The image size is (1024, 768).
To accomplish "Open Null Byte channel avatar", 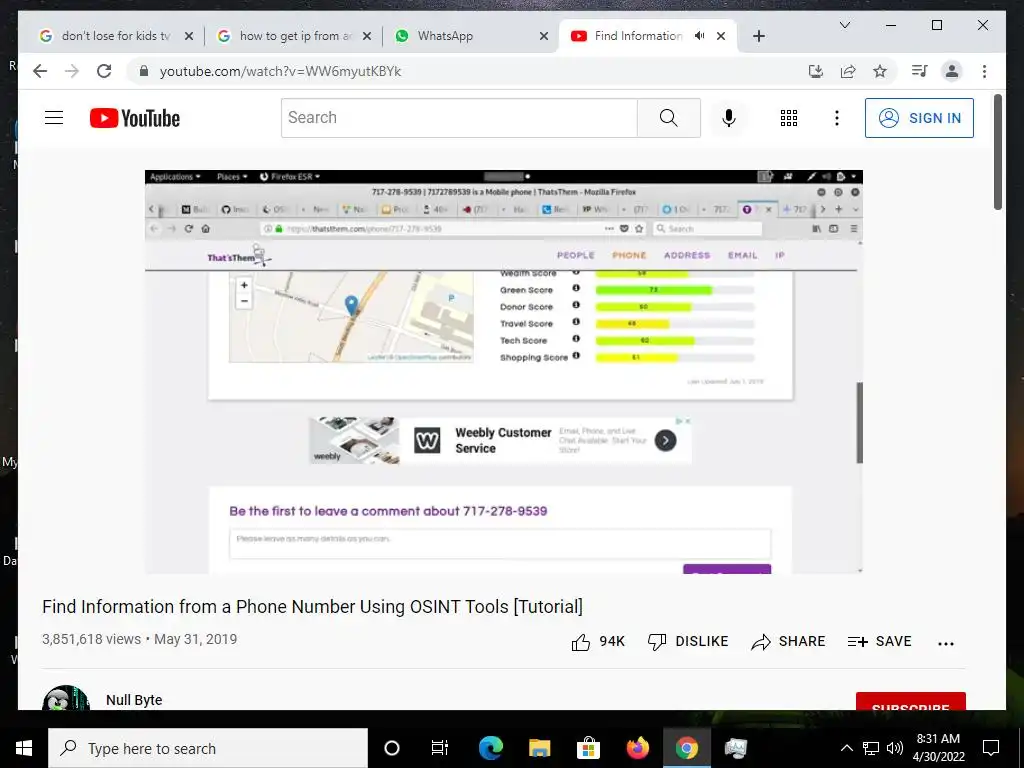I will [65, 698].
